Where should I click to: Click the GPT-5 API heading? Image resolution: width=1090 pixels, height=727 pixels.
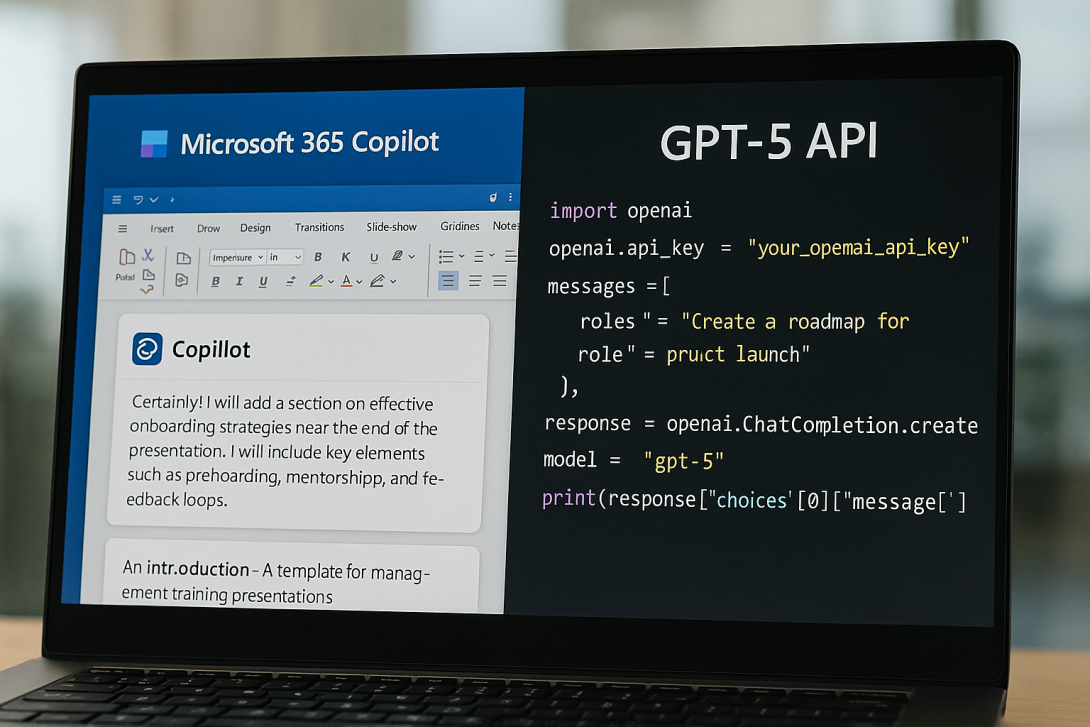[768, 142]
